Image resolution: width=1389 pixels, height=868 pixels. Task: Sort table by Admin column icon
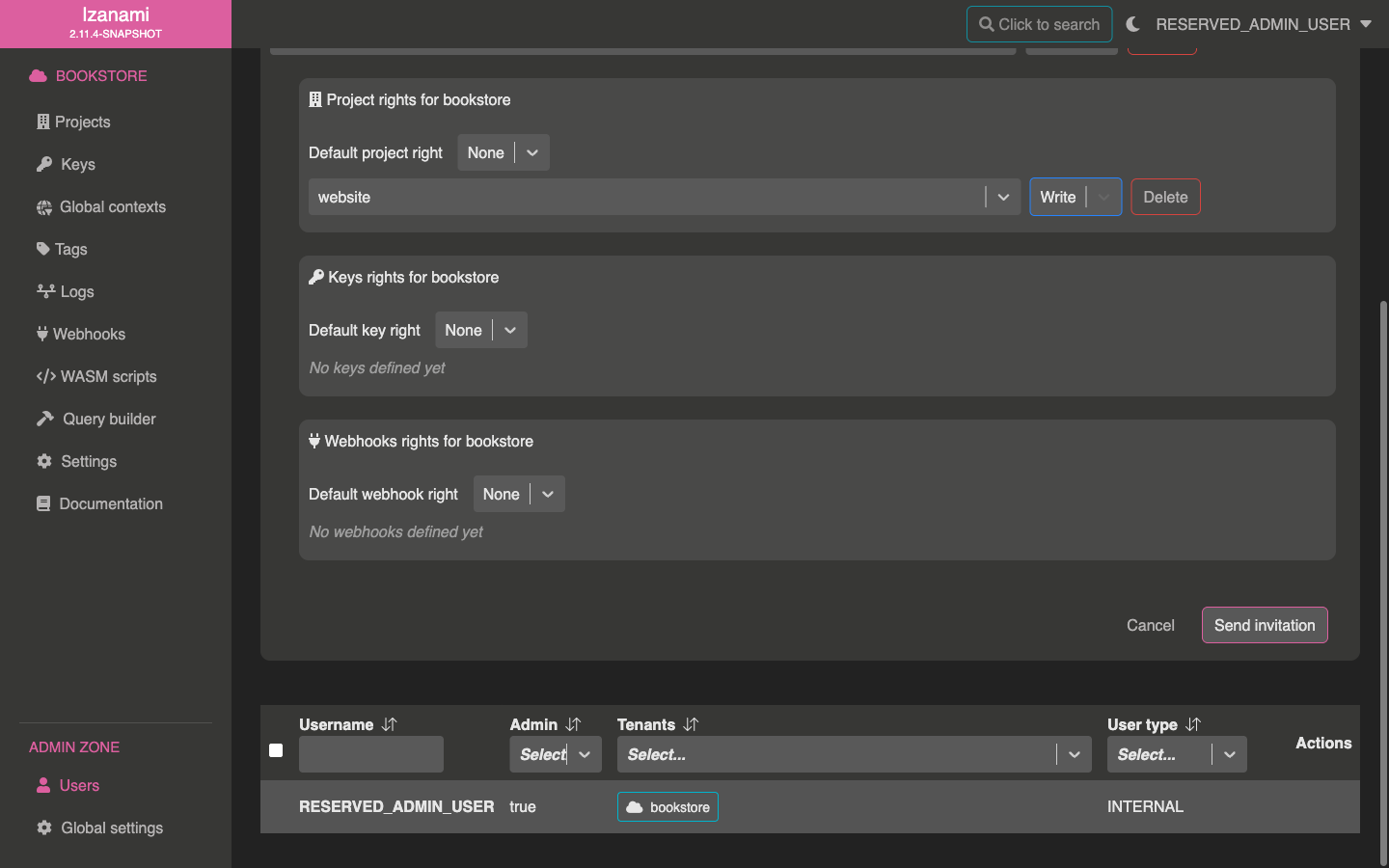(573, 724)
